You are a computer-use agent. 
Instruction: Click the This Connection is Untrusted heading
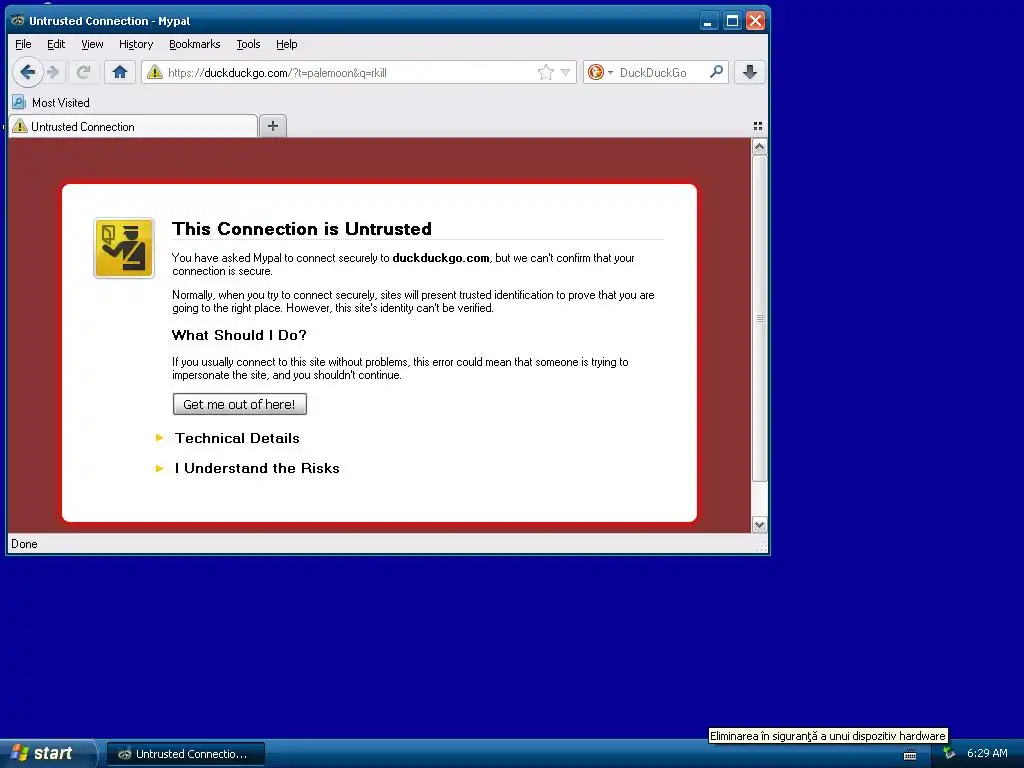coord(302,229)
